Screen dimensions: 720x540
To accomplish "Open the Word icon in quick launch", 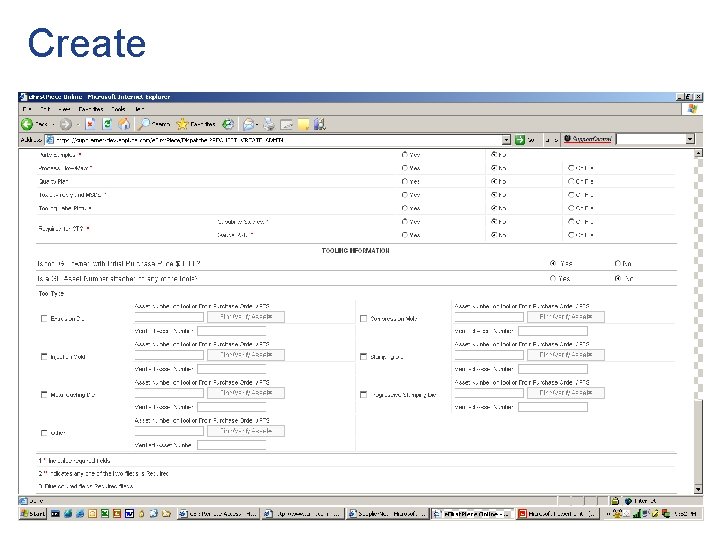I will coord(129,513).
